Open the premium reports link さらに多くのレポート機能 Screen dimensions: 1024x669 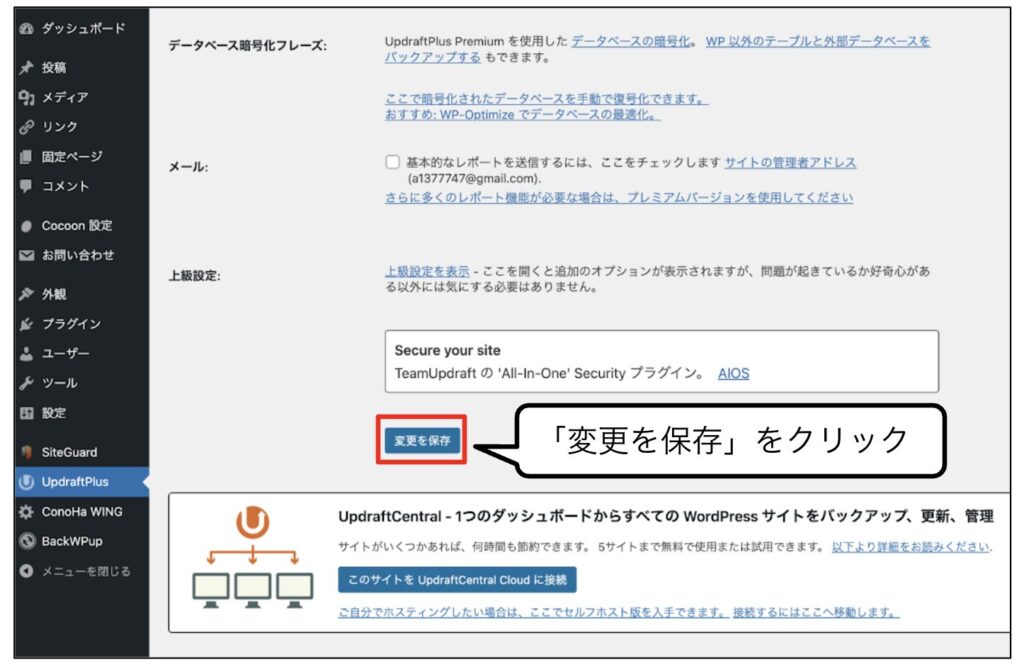[618, 197]
